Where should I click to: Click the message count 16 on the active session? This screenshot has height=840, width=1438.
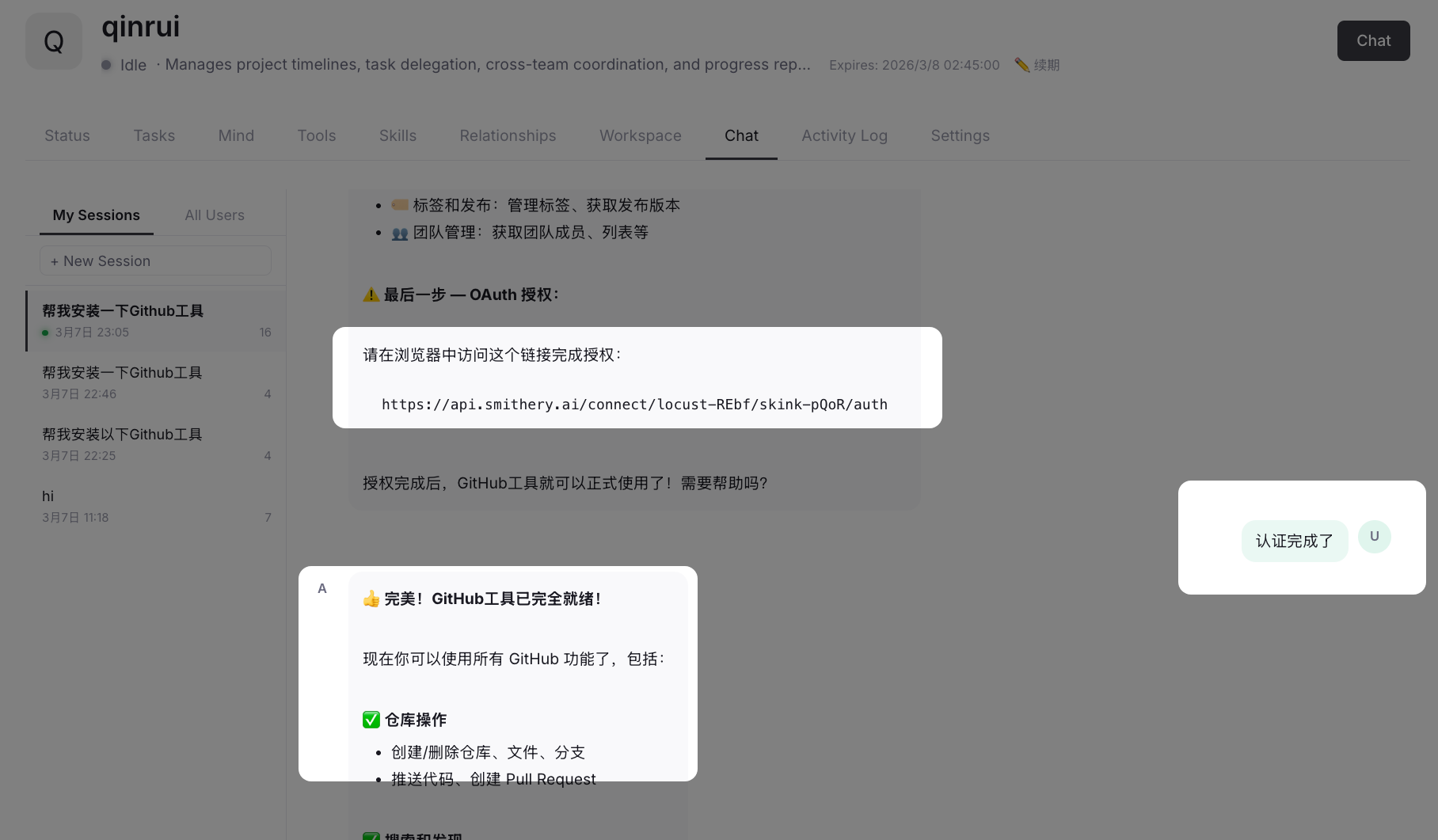(x=265, y=333)
